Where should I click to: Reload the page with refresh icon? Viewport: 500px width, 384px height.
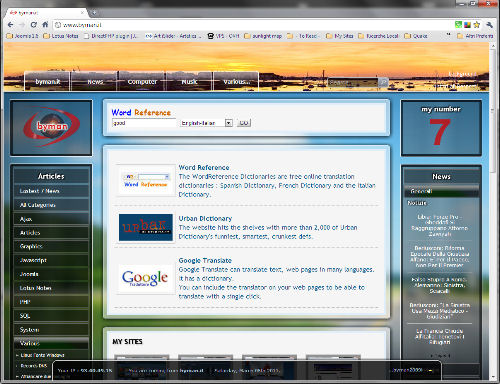33,25
